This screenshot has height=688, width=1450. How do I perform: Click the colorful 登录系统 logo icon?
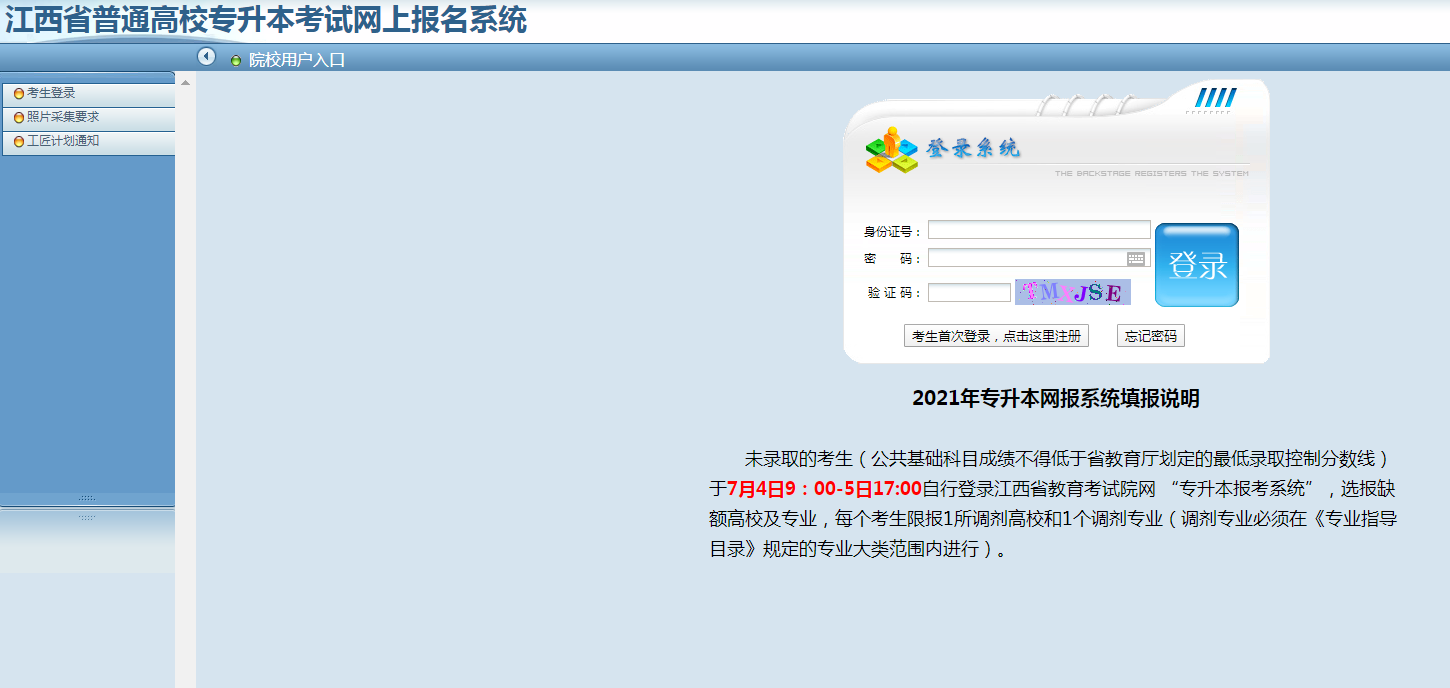coord(891,150)
